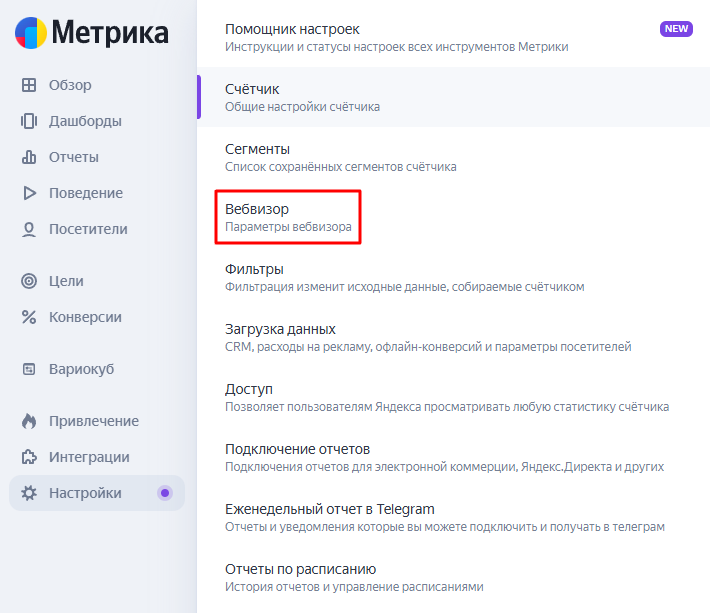Click the purple notification dot on Настройки

coord(165,493)
